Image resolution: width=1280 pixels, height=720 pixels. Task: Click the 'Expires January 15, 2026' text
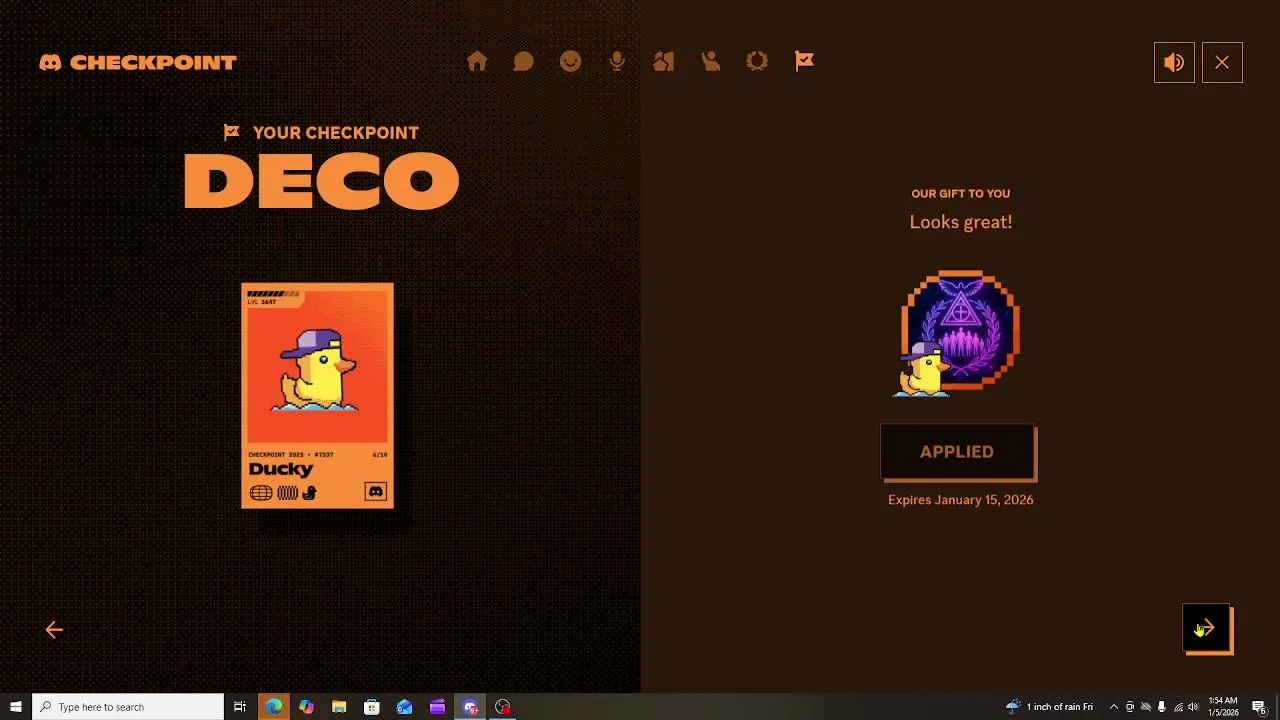pos(960,500)
